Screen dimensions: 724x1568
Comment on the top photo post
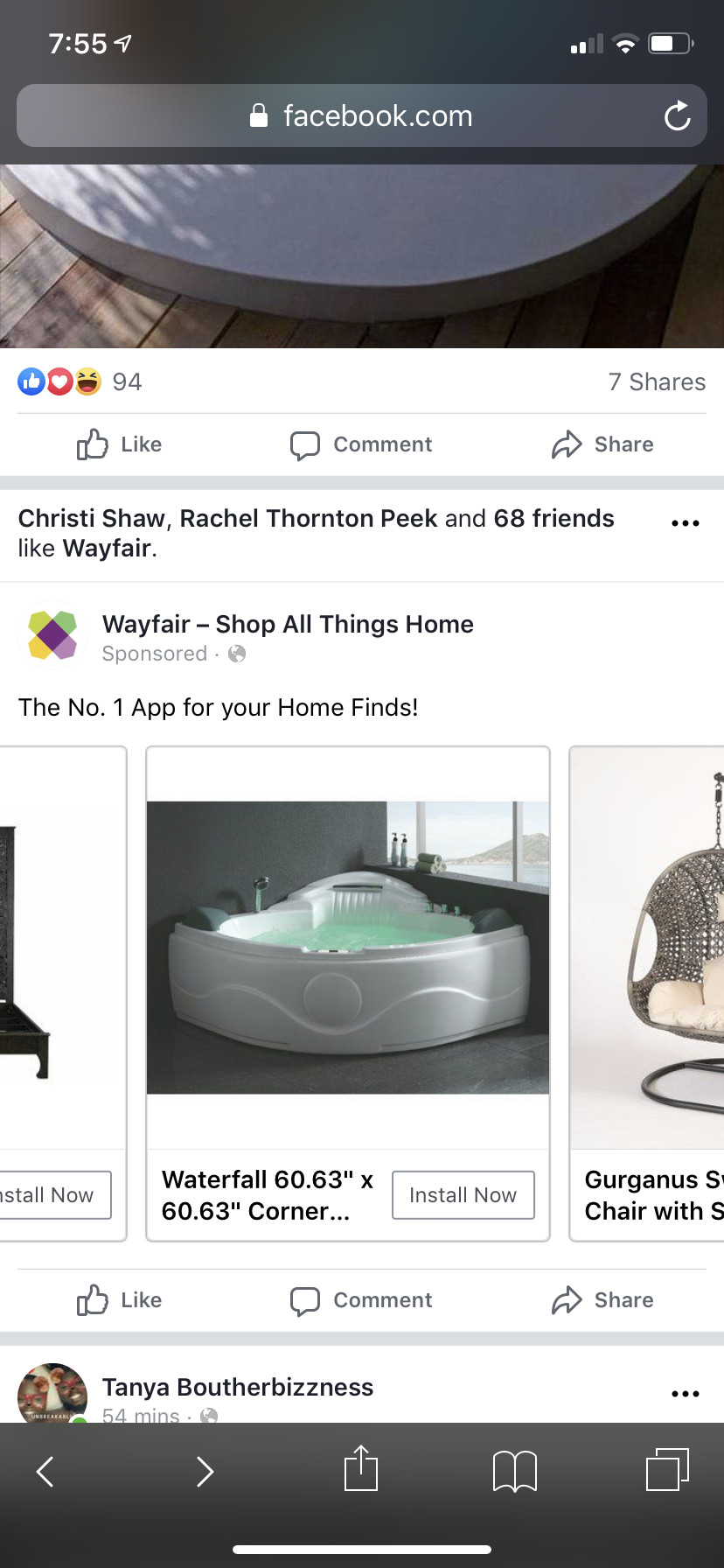click(361, 444)
